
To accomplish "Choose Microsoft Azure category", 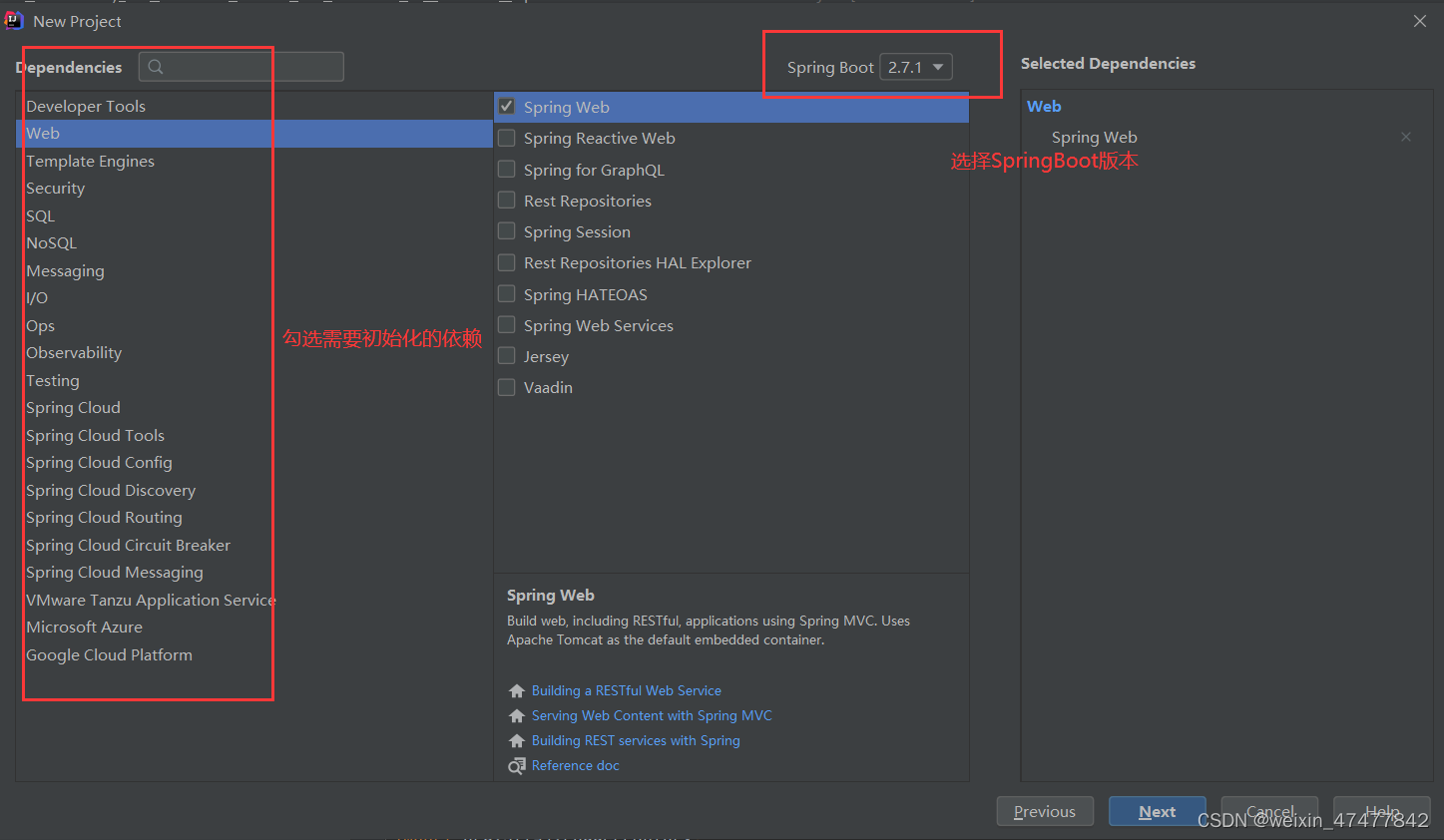I will pyautogui.click(x=254, y=628).
